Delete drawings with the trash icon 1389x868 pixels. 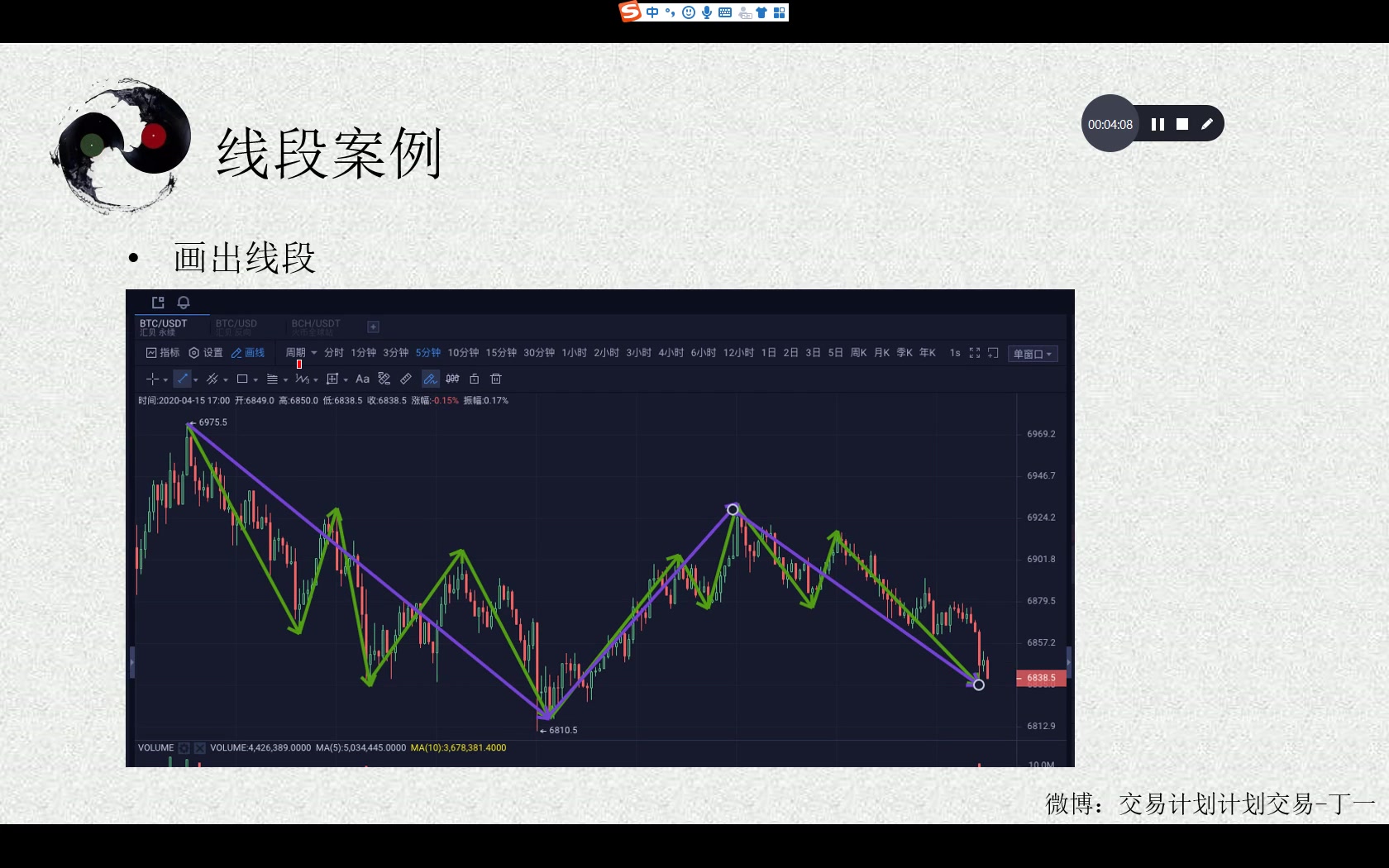pyautogui.click(x=496, y=379)
